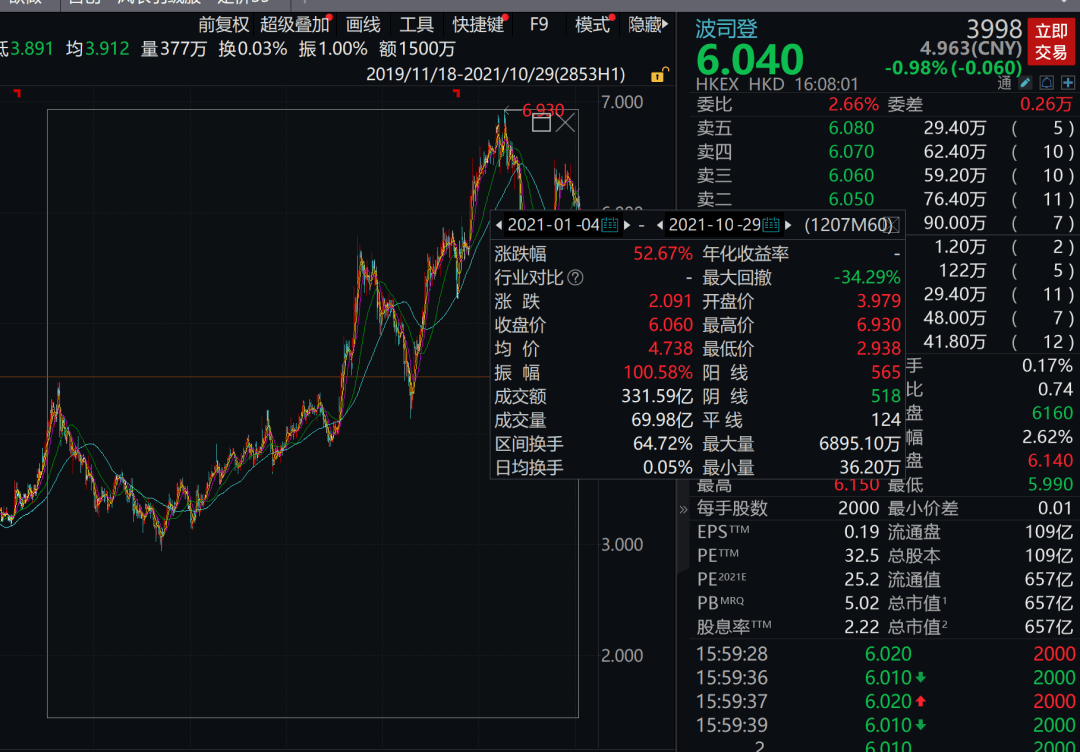
Task: Select the 卖五 ask price 6.080
Action: (851, 128)
